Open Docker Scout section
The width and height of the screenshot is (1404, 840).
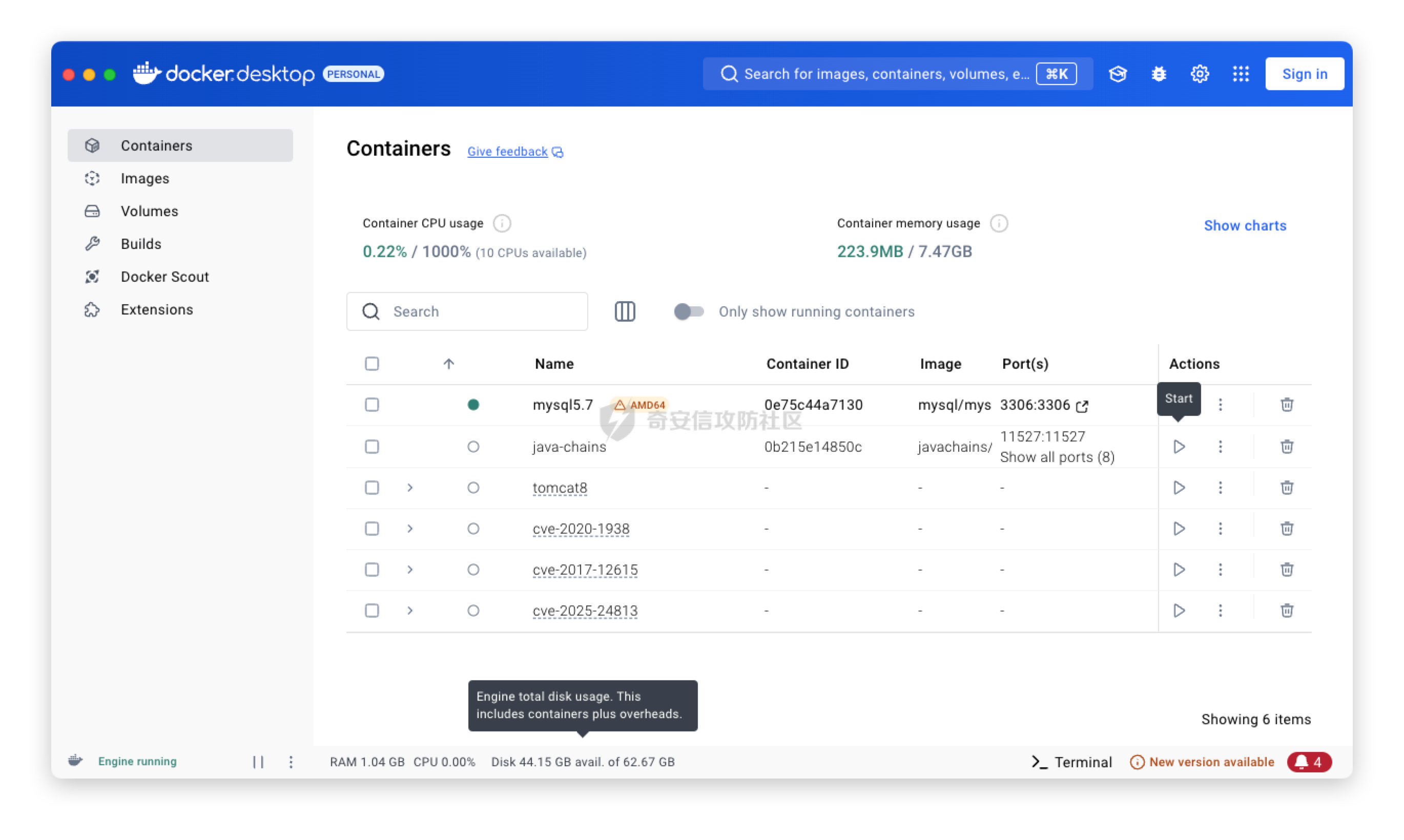coord(165,277)
